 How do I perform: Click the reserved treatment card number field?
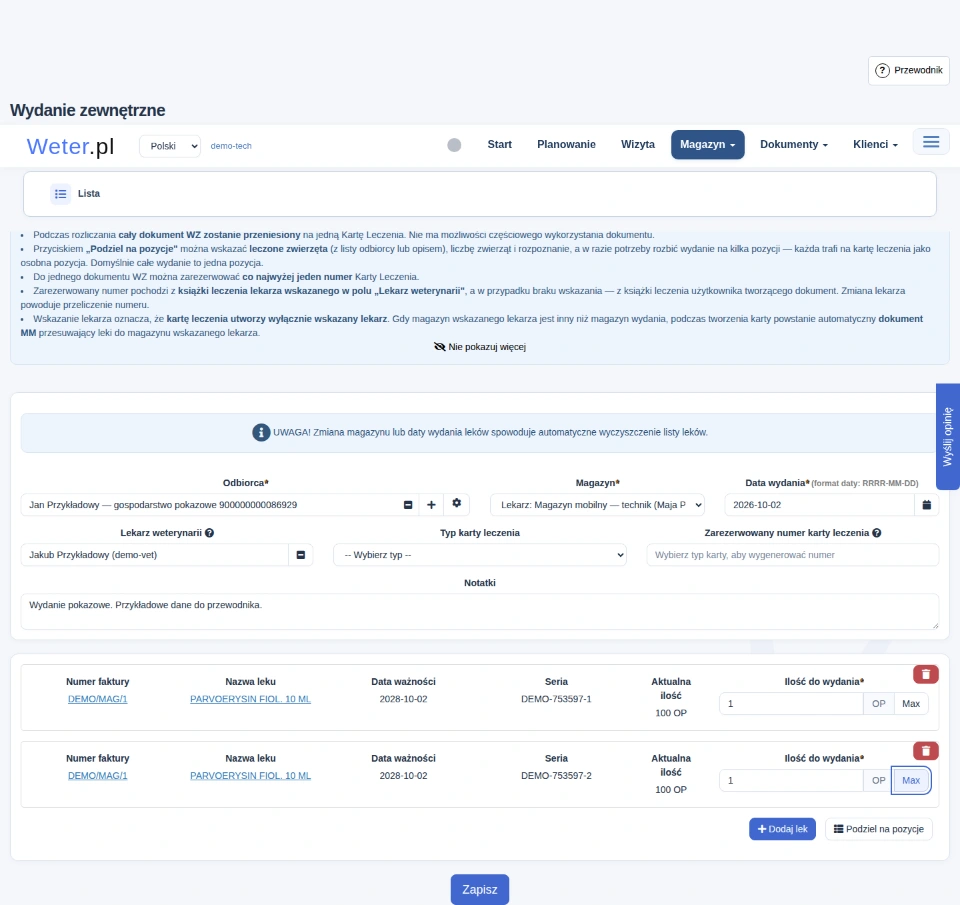coord(793,555)
